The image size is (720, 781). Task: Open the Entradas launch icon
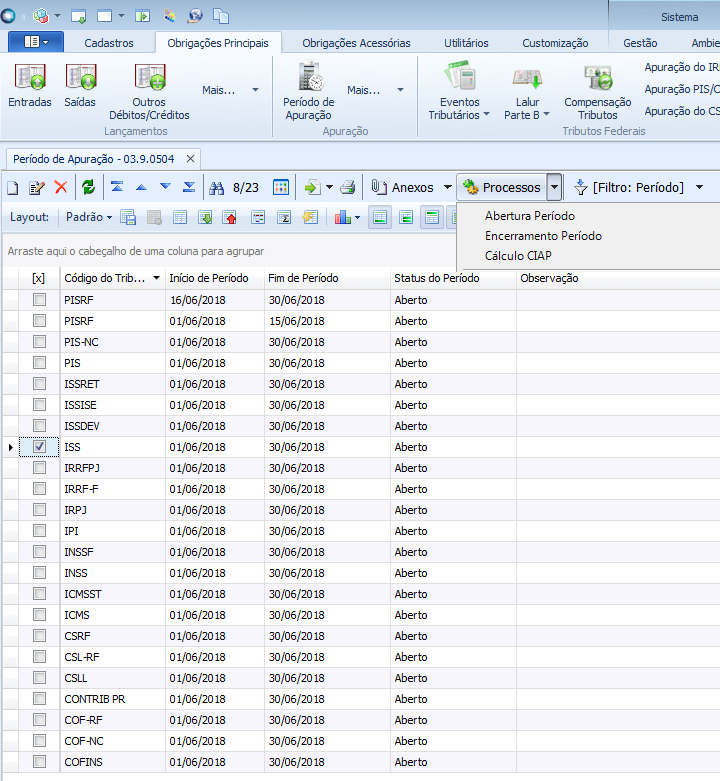tap(30, 85)
